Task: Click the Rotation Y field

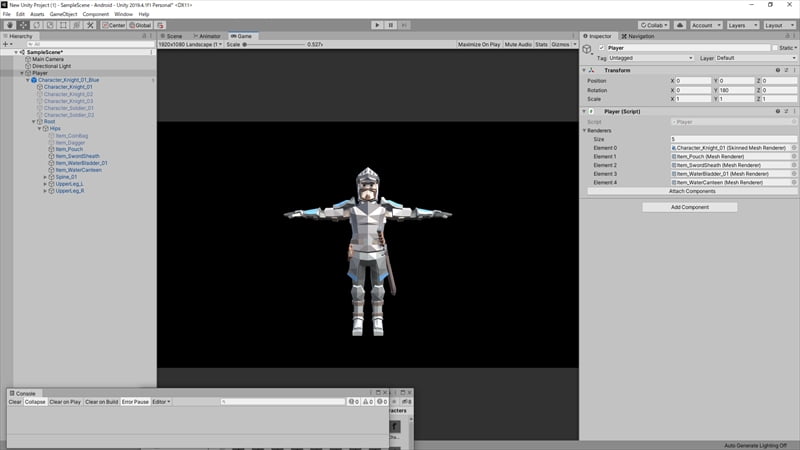Action: pos(736,90)
